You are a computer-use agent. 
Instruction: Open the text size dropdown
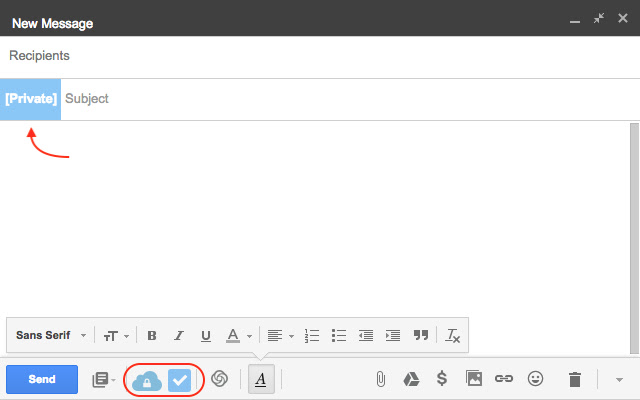[116, 336]
